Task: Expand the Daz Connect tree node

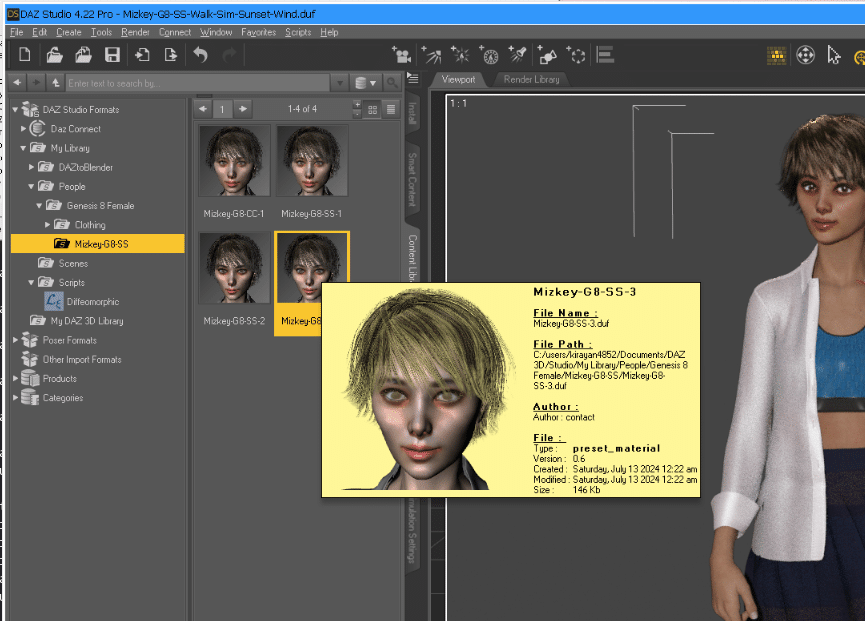Action: (x=23, y=129)
